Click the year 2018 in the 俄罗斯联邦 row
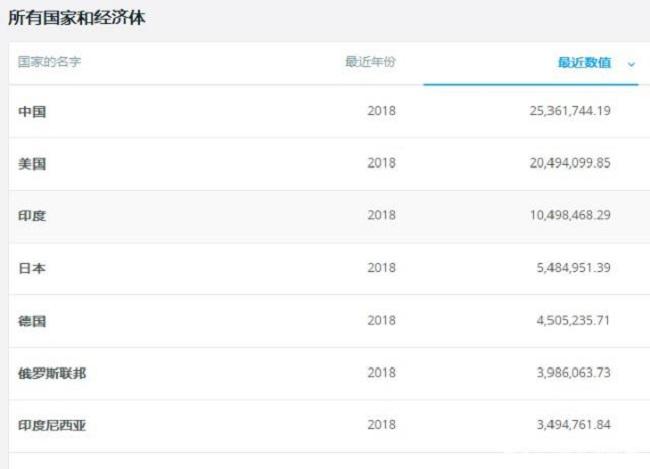 pyautogui.click(x=381, y=372)
